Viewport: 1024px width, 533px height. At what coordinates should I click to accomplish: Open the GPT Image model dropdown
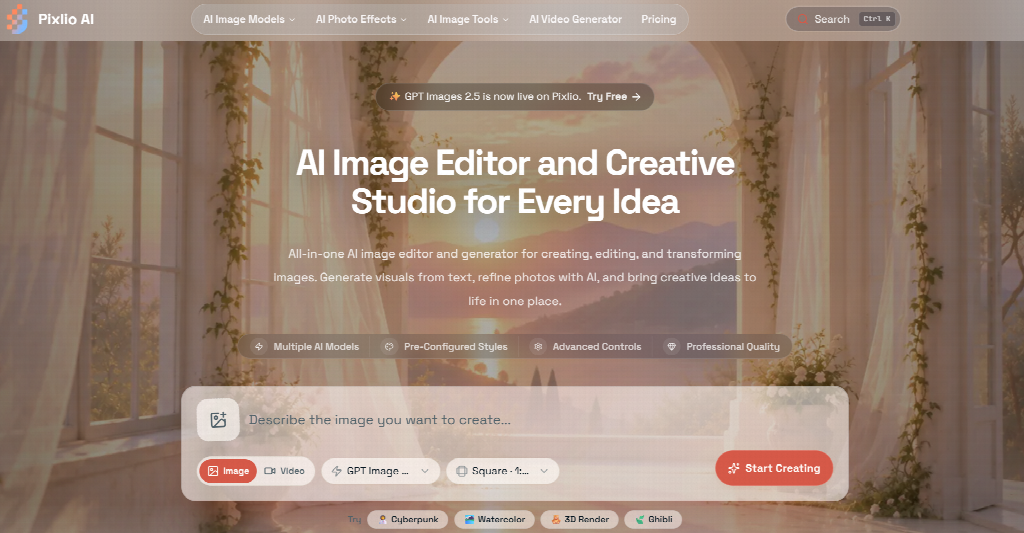[x=380, y=471]
